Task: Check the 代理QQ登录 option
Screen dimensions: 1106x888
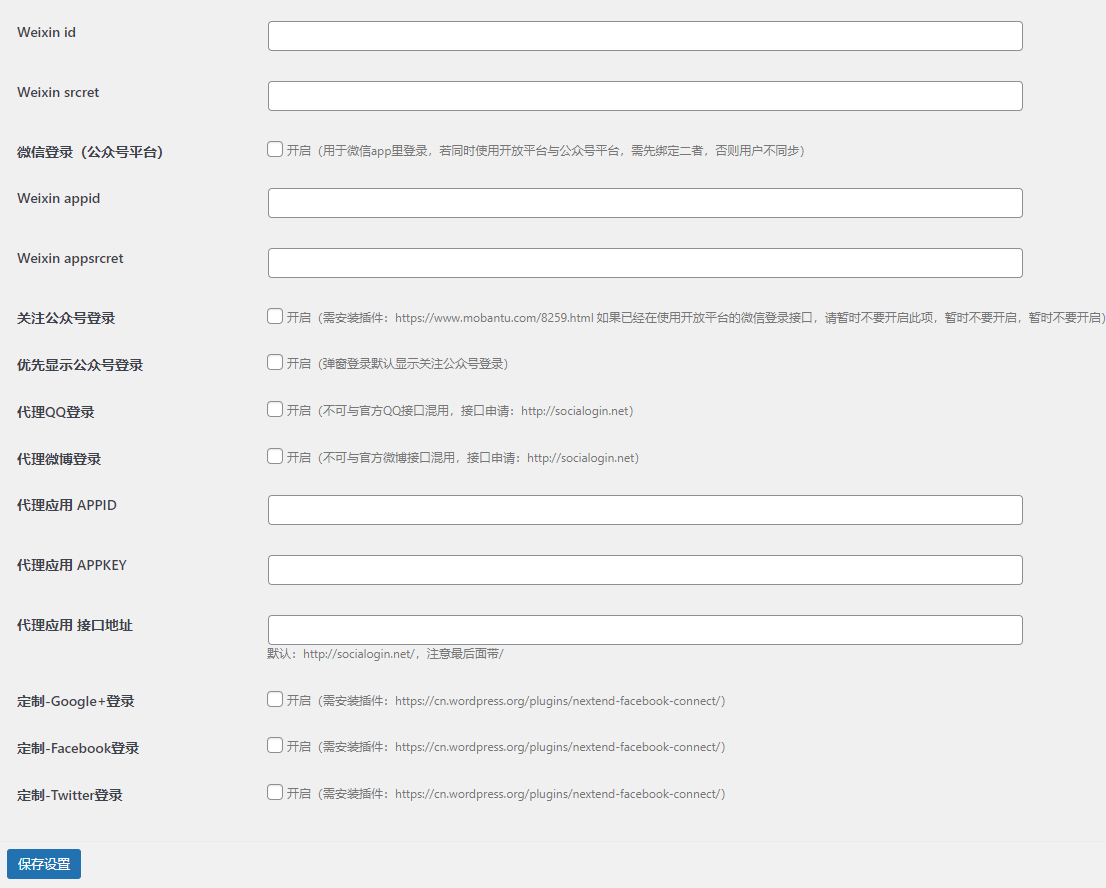Action: pyautogui.click(x=275, y=409)
